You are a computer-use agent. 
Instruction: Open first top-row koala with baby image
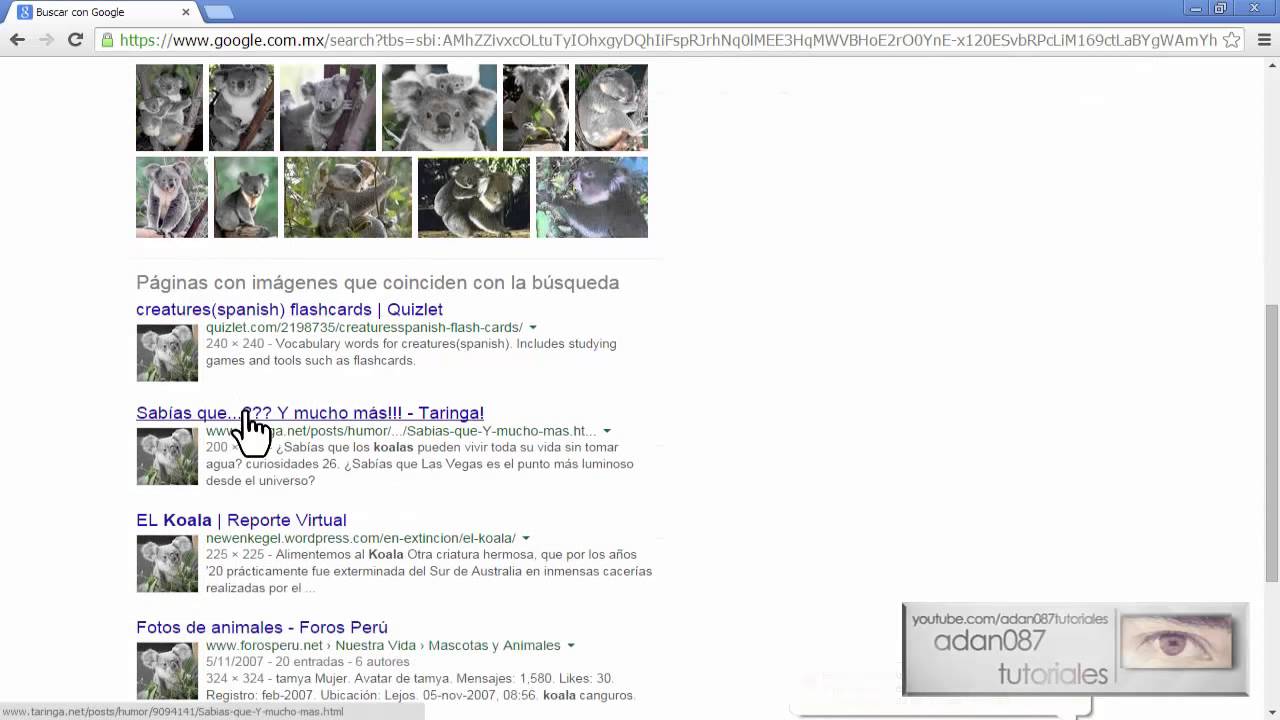[169, 108]
